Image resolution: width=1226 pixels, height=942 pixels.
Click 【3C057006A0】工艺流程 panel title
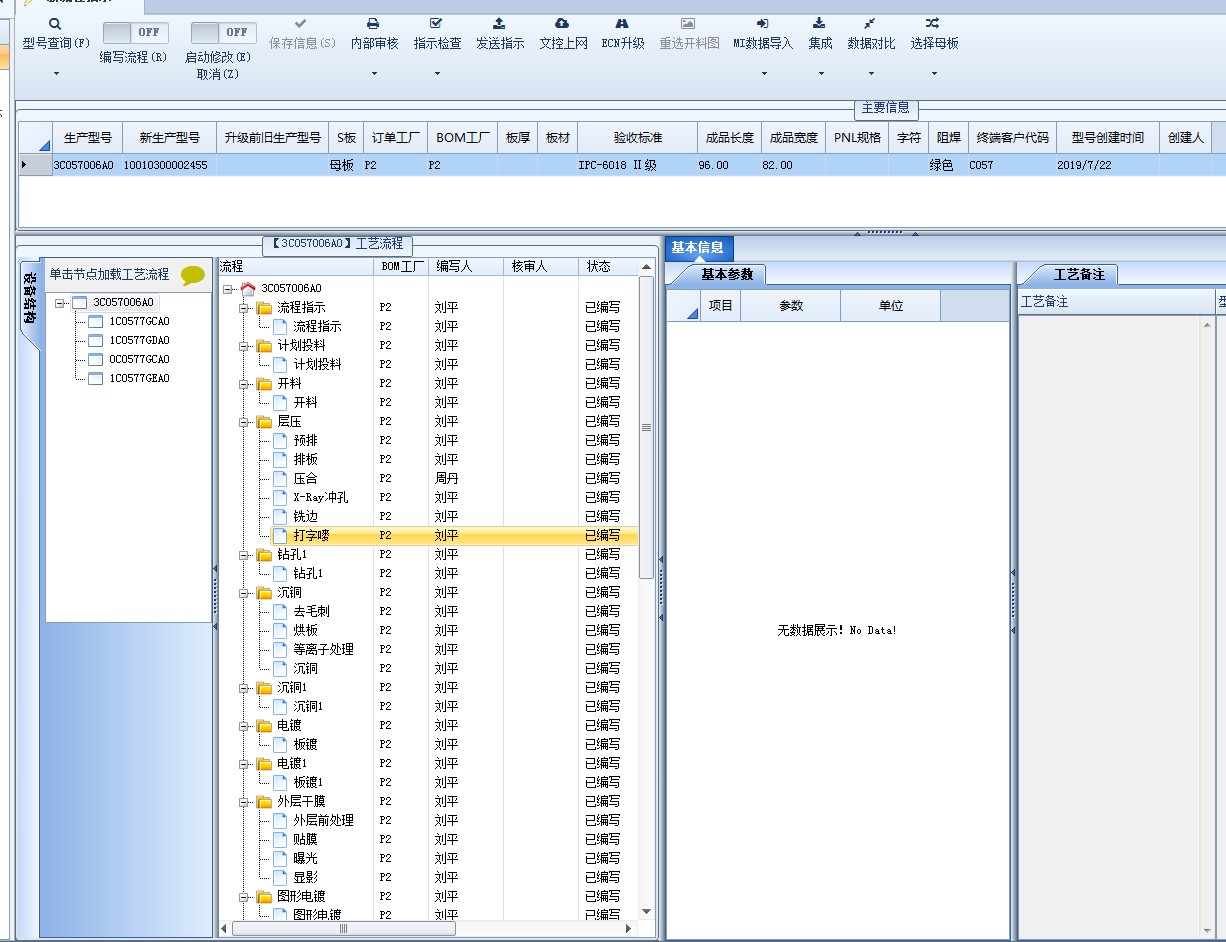click(337, 244)
